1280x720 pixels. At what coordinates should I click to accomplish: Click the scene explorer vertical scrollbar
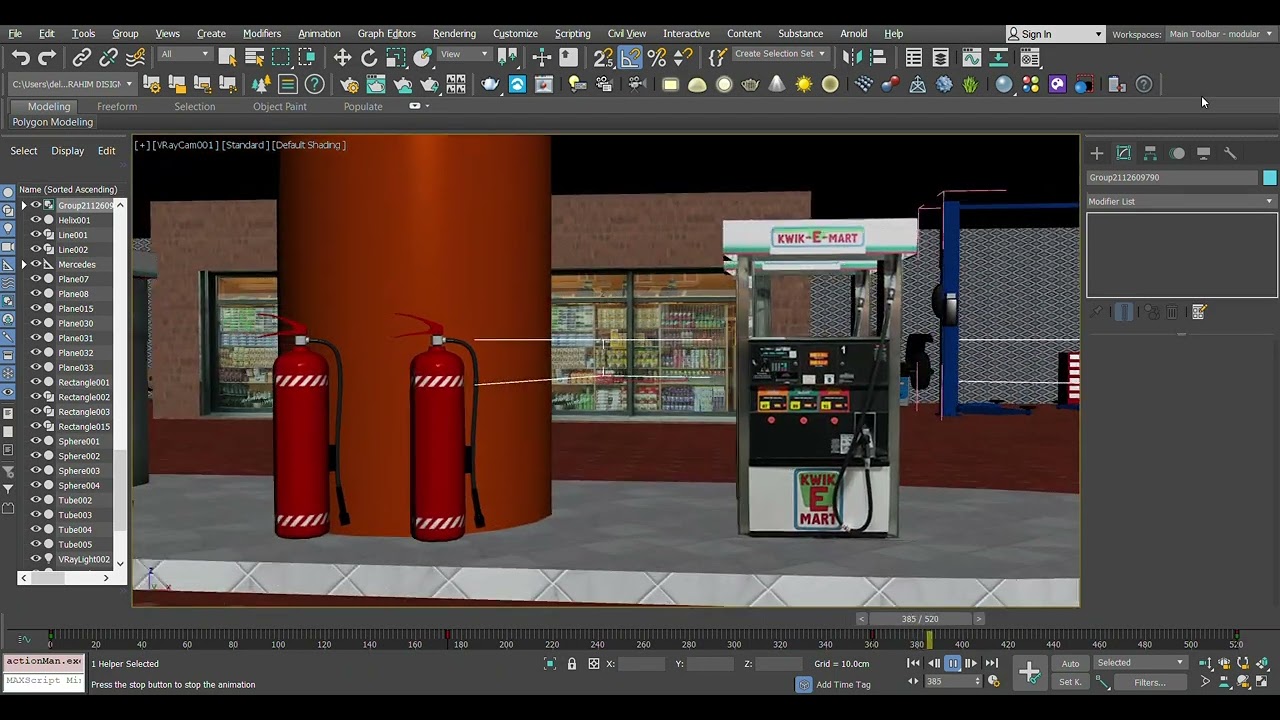coord(120,384)
